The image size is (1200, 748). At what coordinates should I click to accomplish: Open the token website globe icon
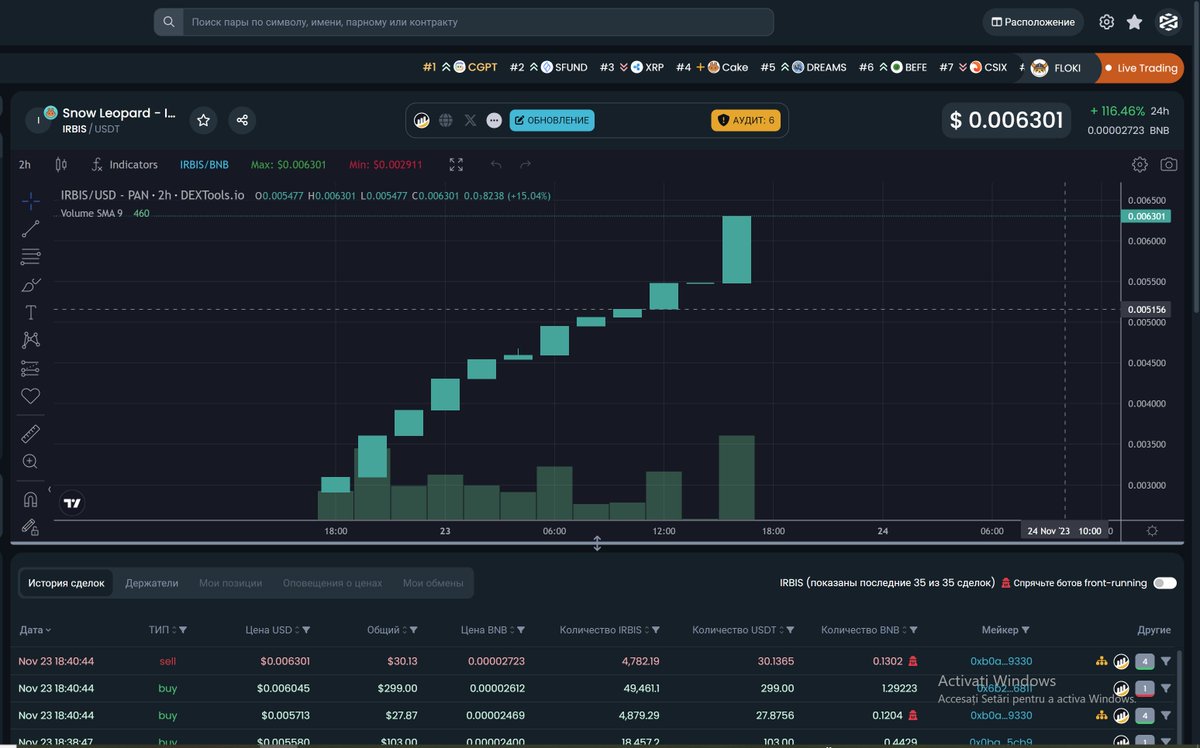(x=446, y=120)
